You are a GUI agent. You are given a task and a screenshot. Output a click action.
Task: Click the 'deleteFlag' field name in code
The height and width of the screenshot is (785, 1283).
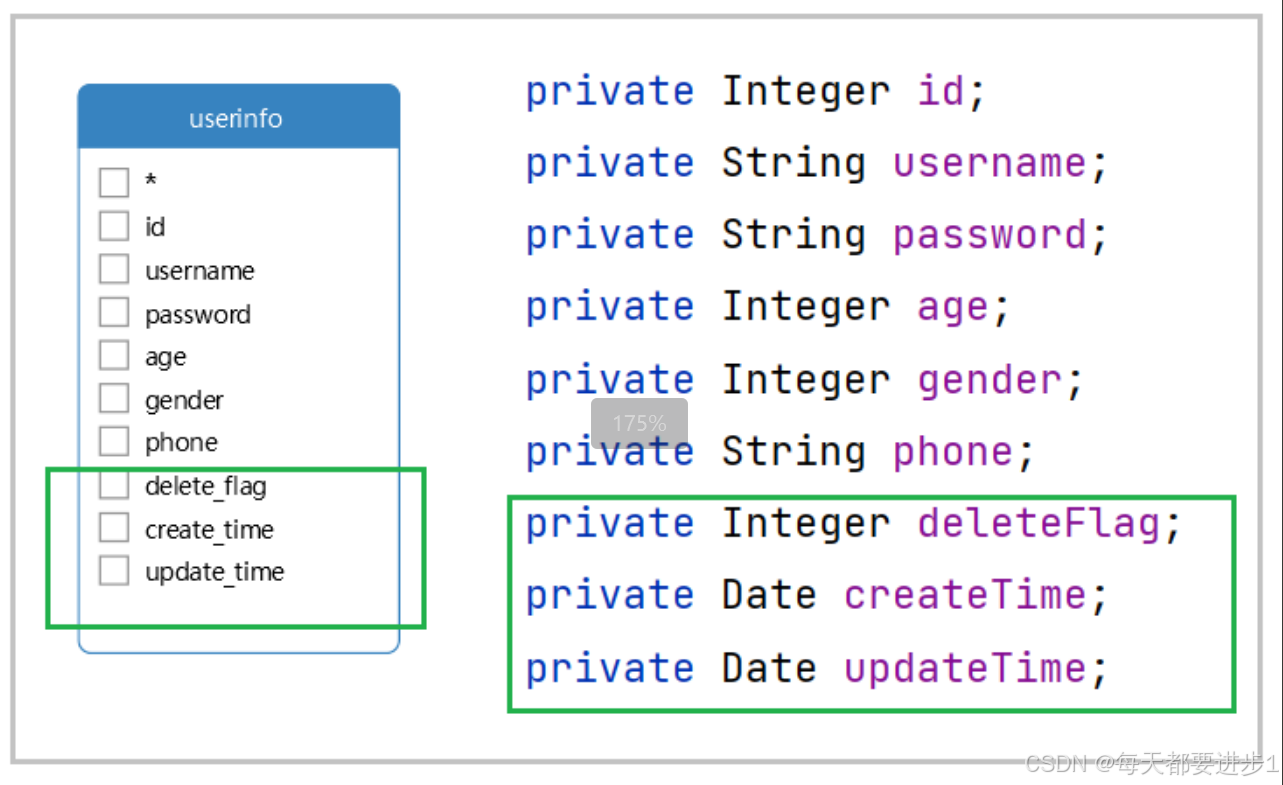click(1039, 523)
